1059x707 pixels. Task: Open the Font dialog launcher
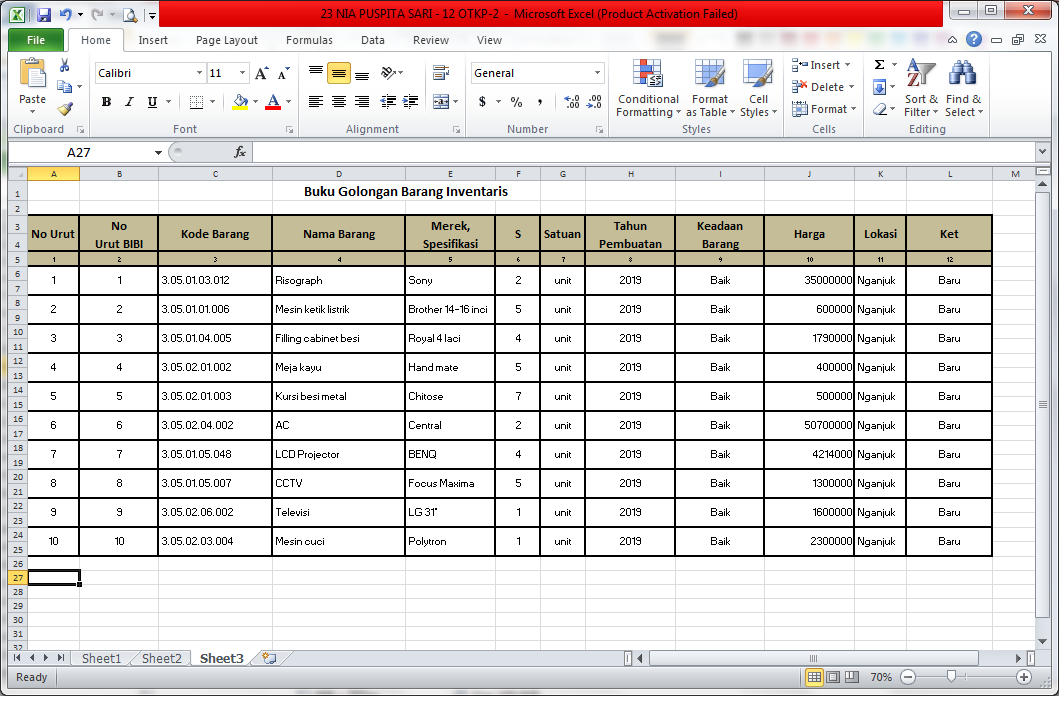[x=290, y=130]
